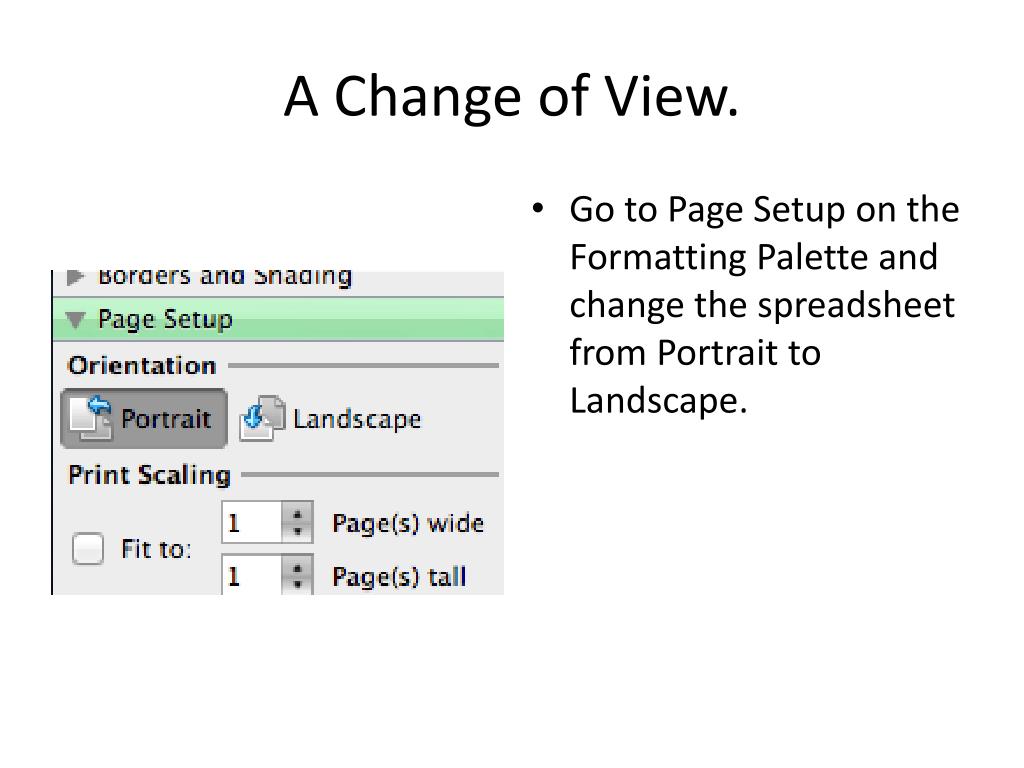Click the bullet text about Page Setup
Viewport: 1024px width, 768px height.
click(764, 305)
